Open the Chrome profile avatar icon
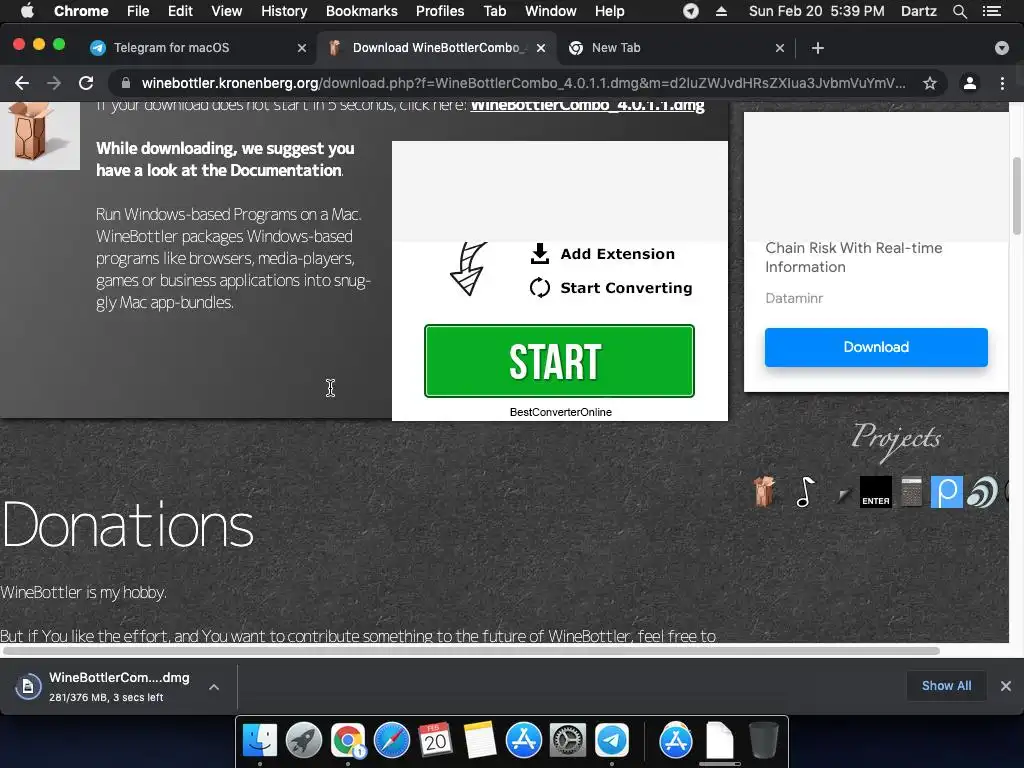The image size is (1024, 768). [x=969, y=83]
